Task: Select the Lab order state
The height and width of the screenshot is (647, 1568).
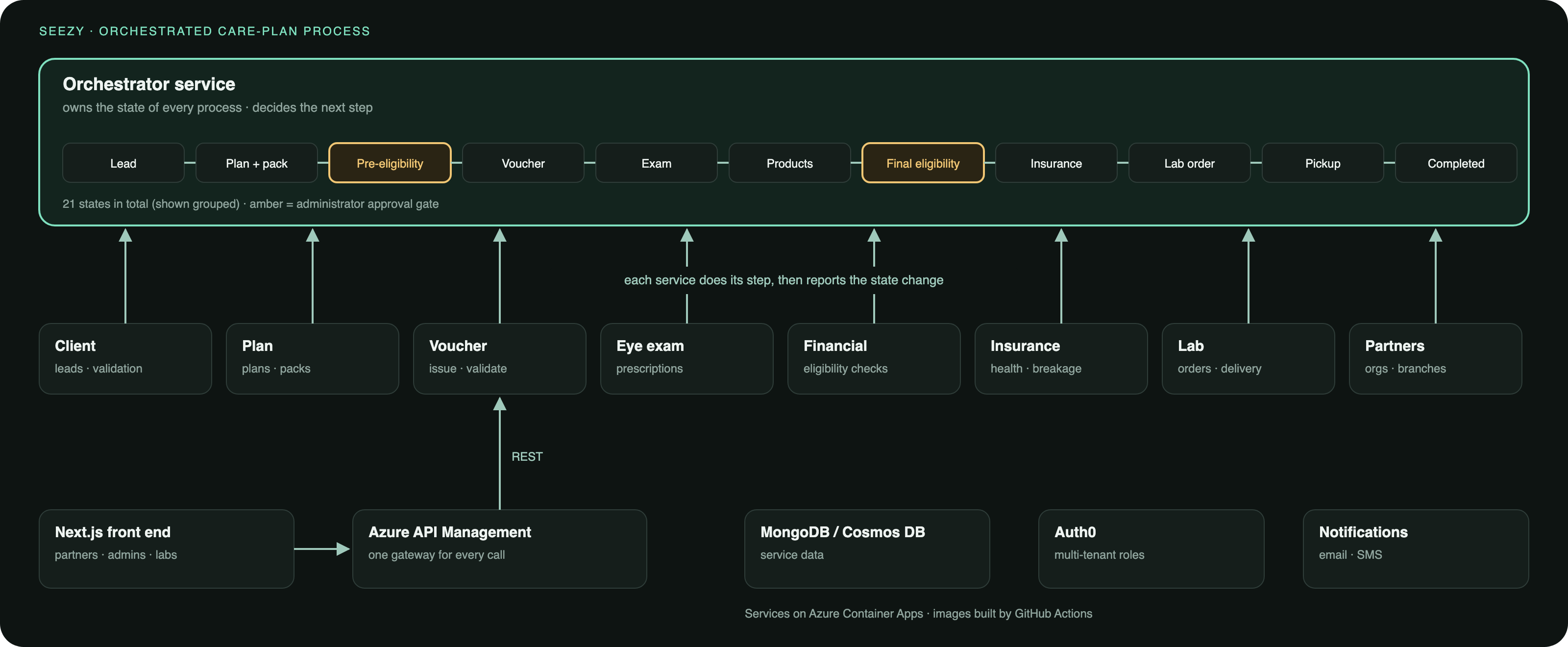Action: [1189, 163]
